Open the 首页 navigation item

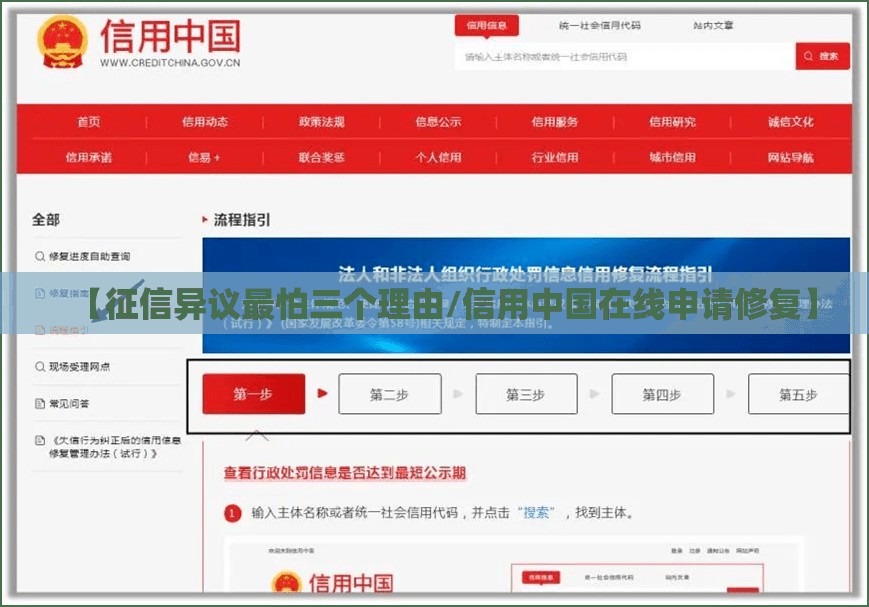[x=89, y=122]
